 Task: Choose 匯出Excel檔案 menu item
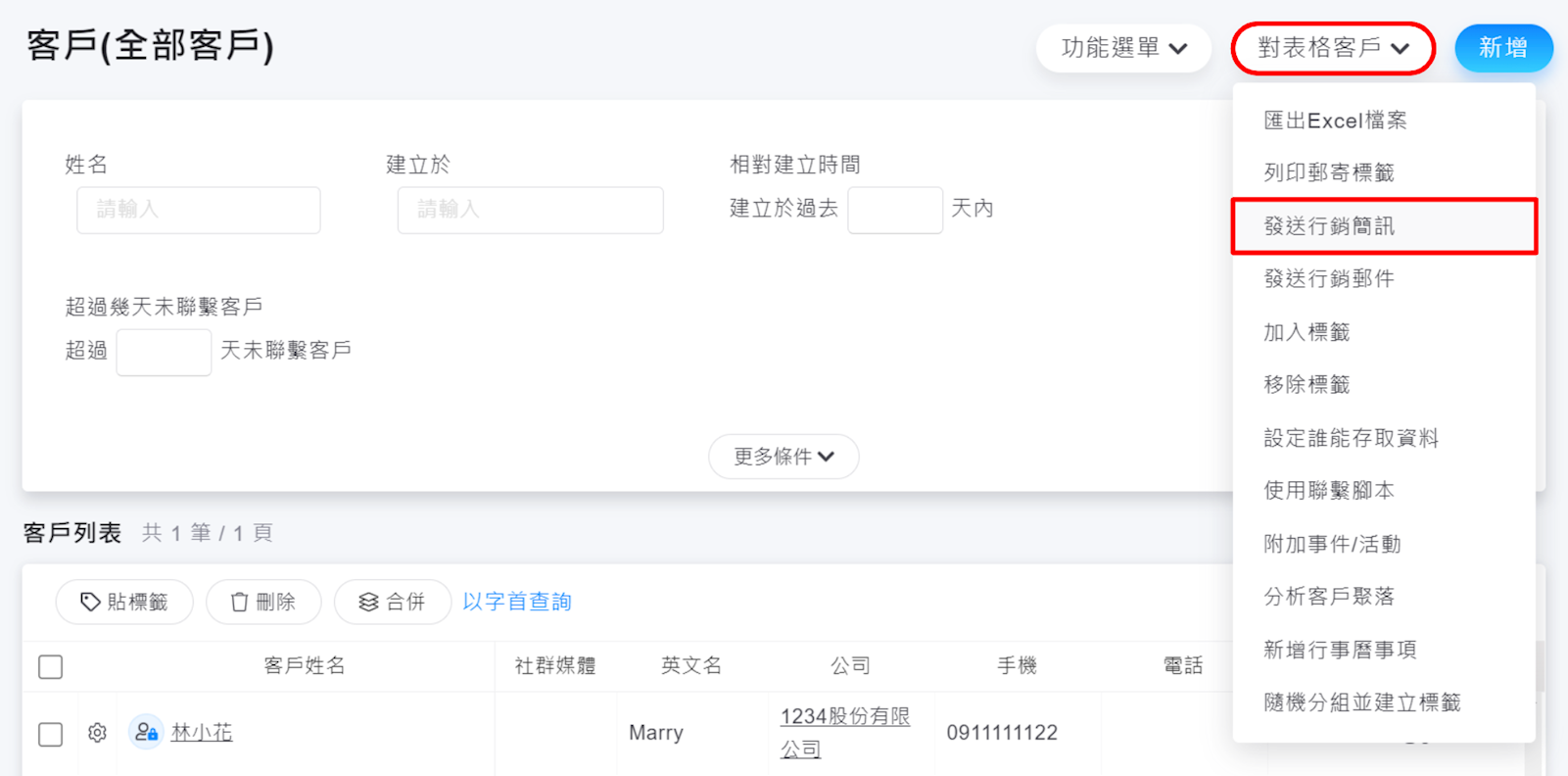pos(1335,121)
